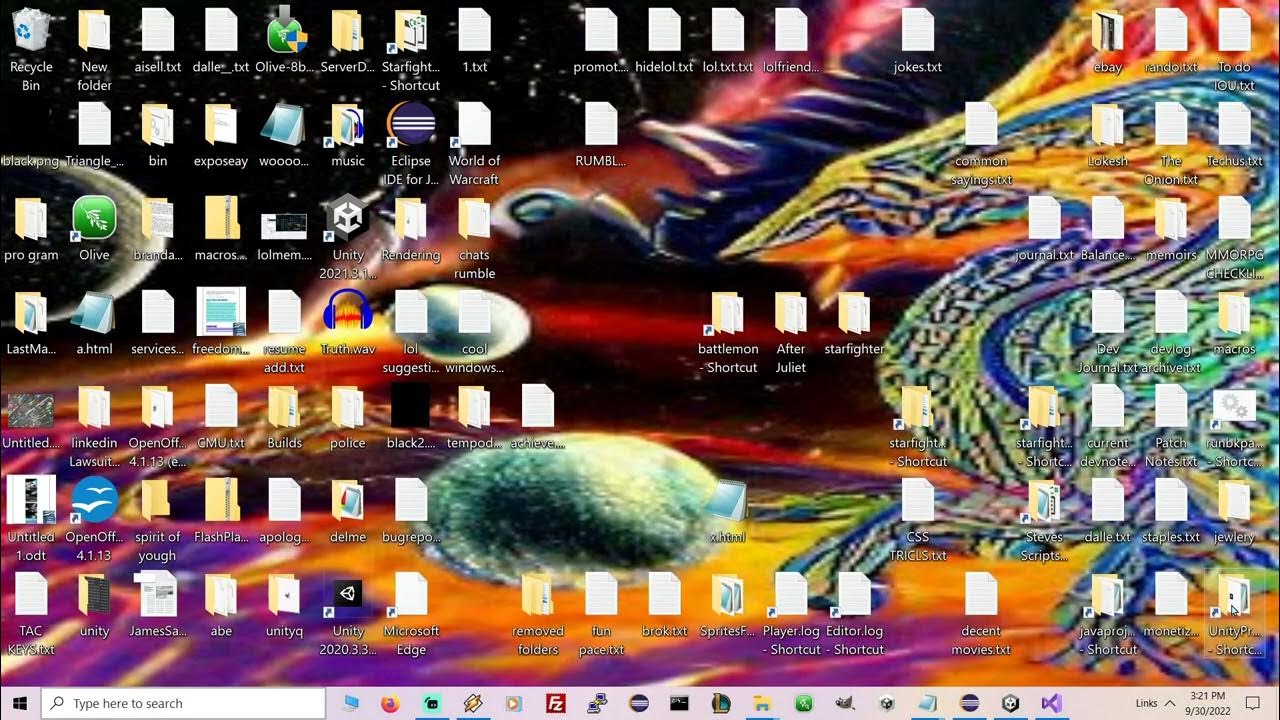
Task: Open Command Prompt from the taskbar
Action: coord(680,703)
